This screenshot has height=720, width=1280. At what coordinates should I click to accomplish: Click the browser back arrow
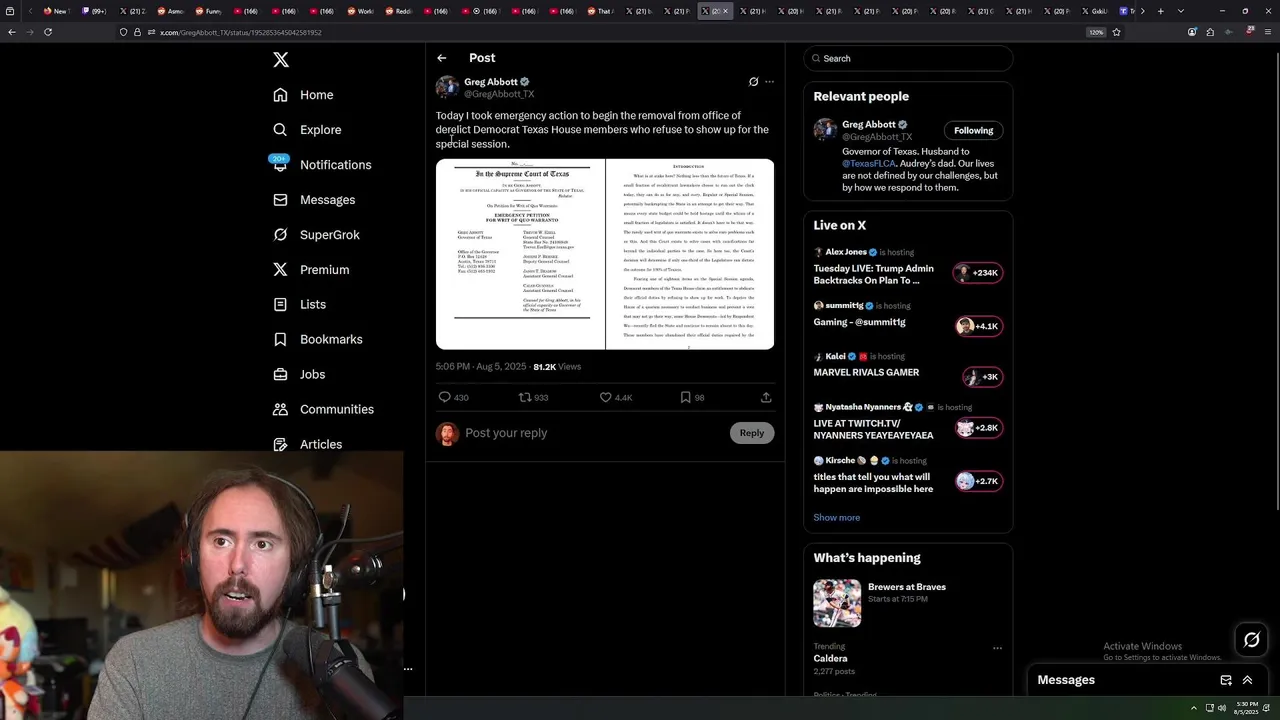[x=12, y=32]
